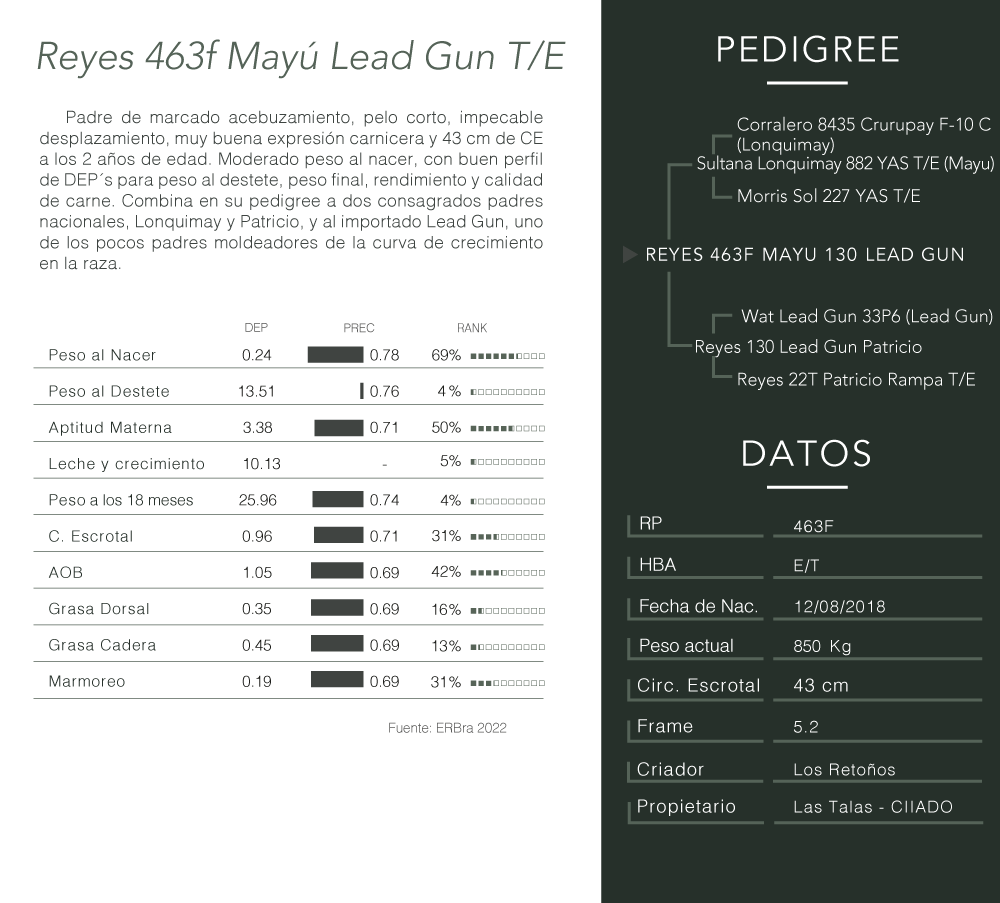Click the Grasa Cadera DEP value 0.45

point(257,645)
